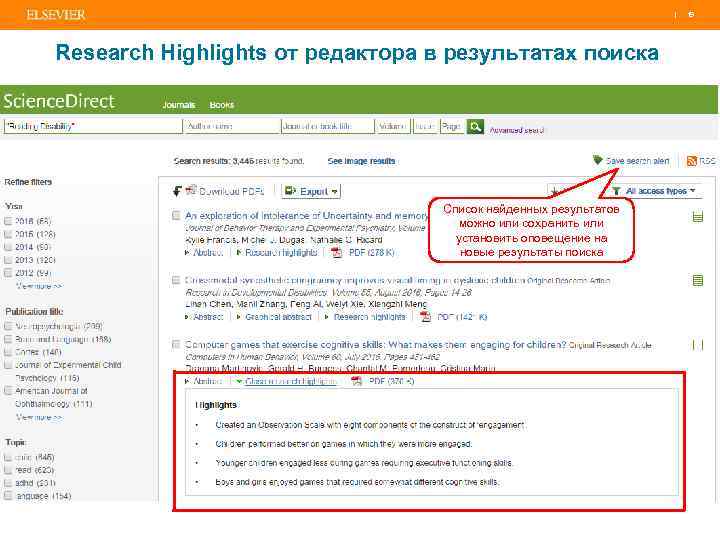Tick the 2013 year filter checkbox
The image size is (720, 540).
(x=8, y=260)
